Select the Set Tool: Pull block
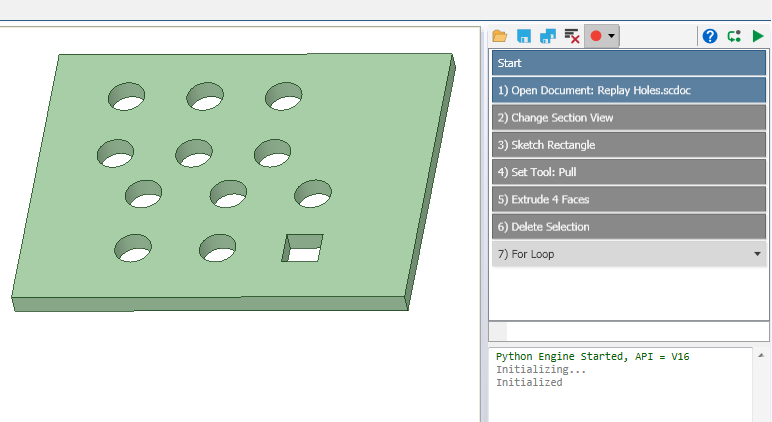The width and height of the screenshot is (772, 422). tap(629, 172)
